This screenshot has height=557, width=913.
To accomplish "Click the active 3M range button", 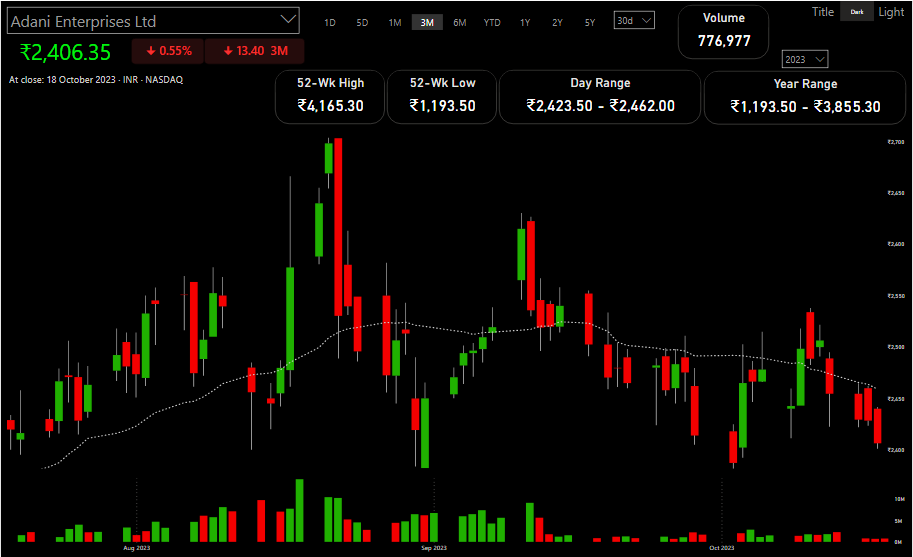I will click(427, 22).
